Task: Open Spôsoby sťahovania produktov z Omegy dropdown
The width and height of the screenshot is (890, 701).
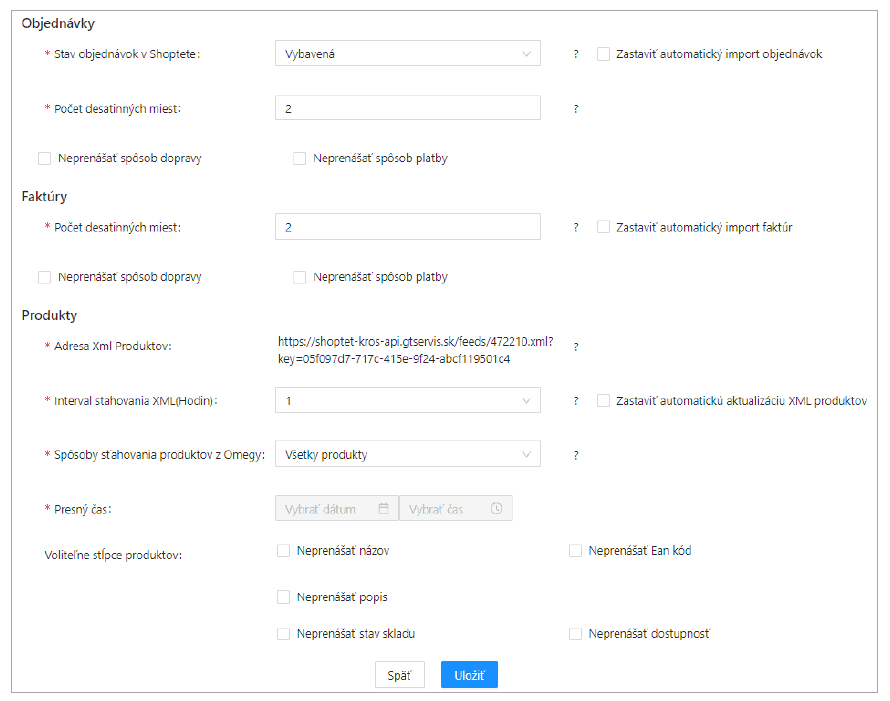Action: (x=407, y=455)
